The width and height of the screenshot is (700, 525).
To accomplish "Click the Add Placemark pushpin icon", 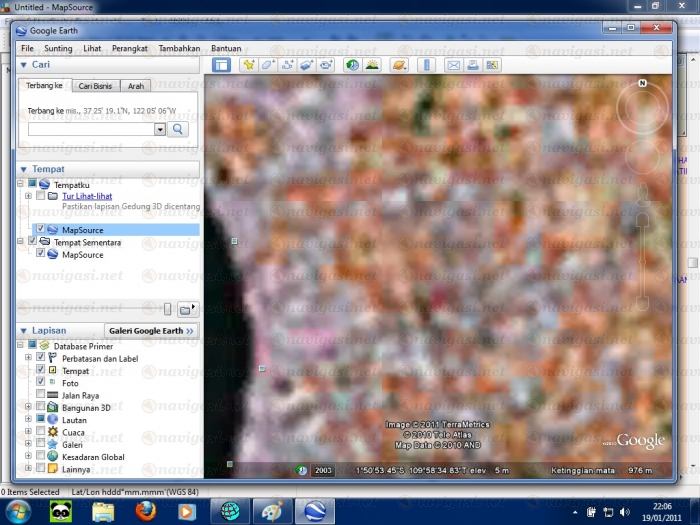I will point(245,65).
